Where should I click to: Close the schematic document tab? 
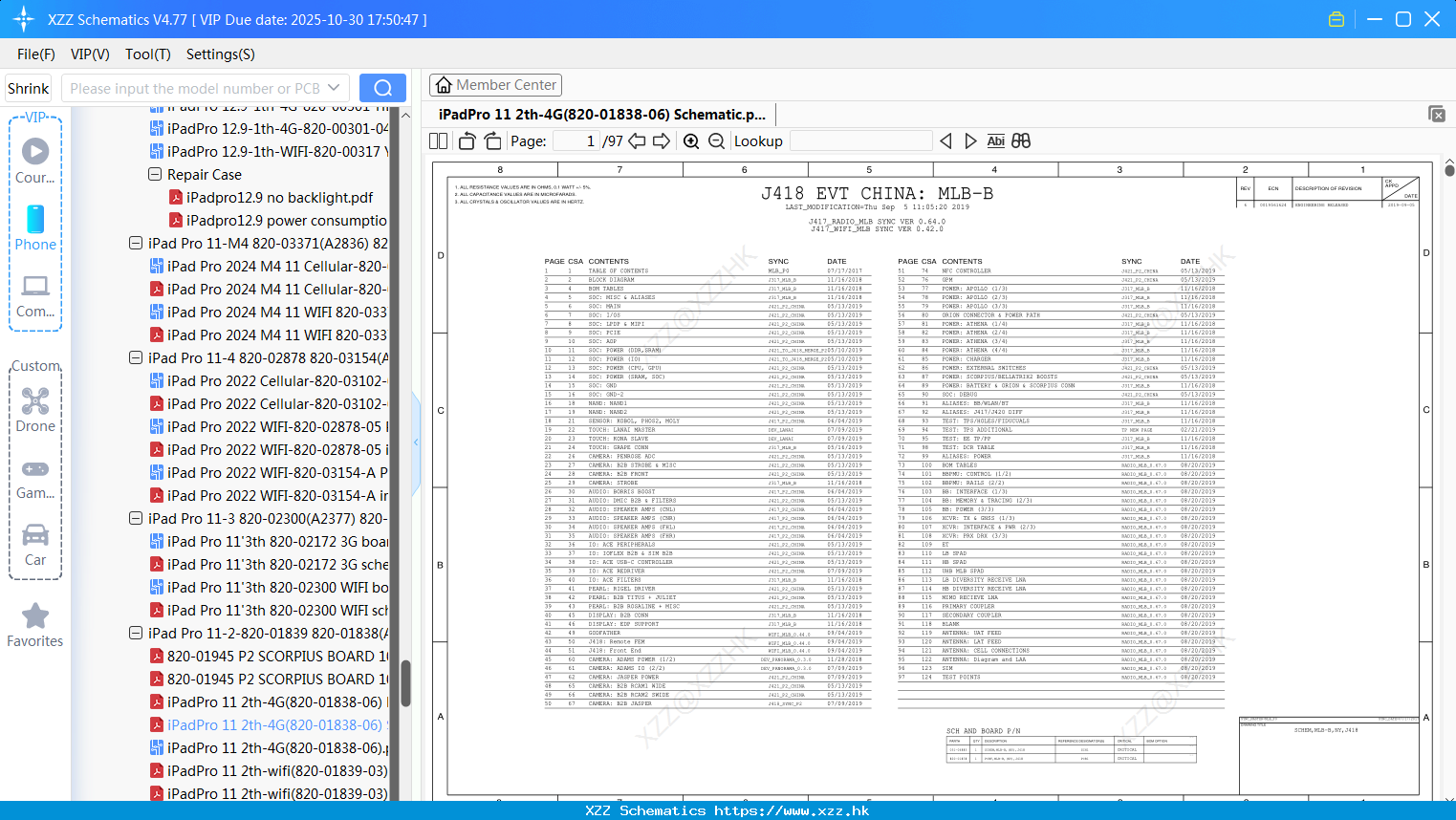pyautogui.click(x=1436, y=114)
